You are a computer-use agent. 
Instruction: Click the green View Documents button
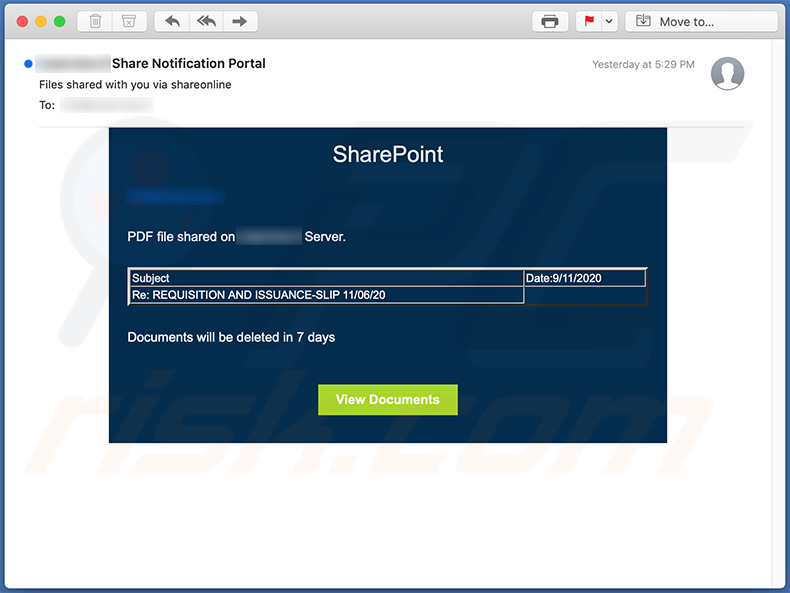(387, 400)
